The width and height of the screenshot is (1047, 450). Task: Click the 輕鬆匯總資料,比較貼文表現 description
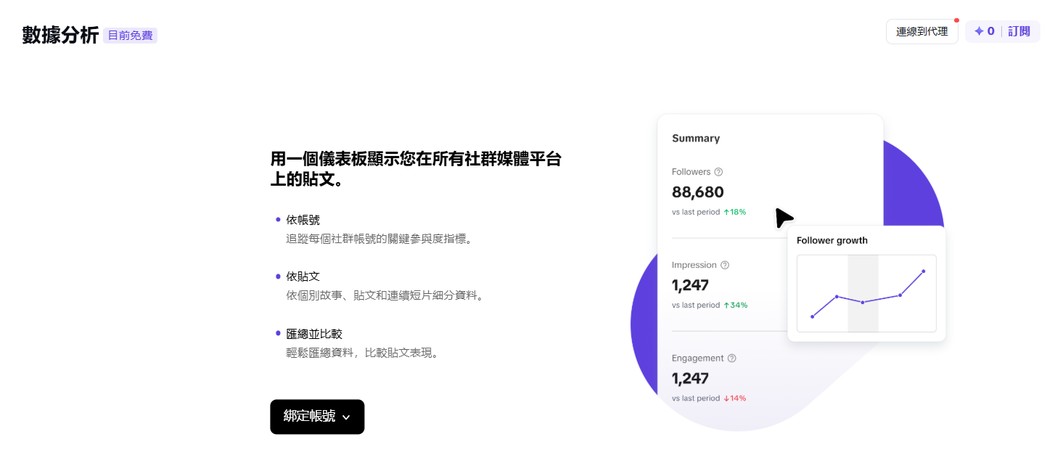click(362, 353)
